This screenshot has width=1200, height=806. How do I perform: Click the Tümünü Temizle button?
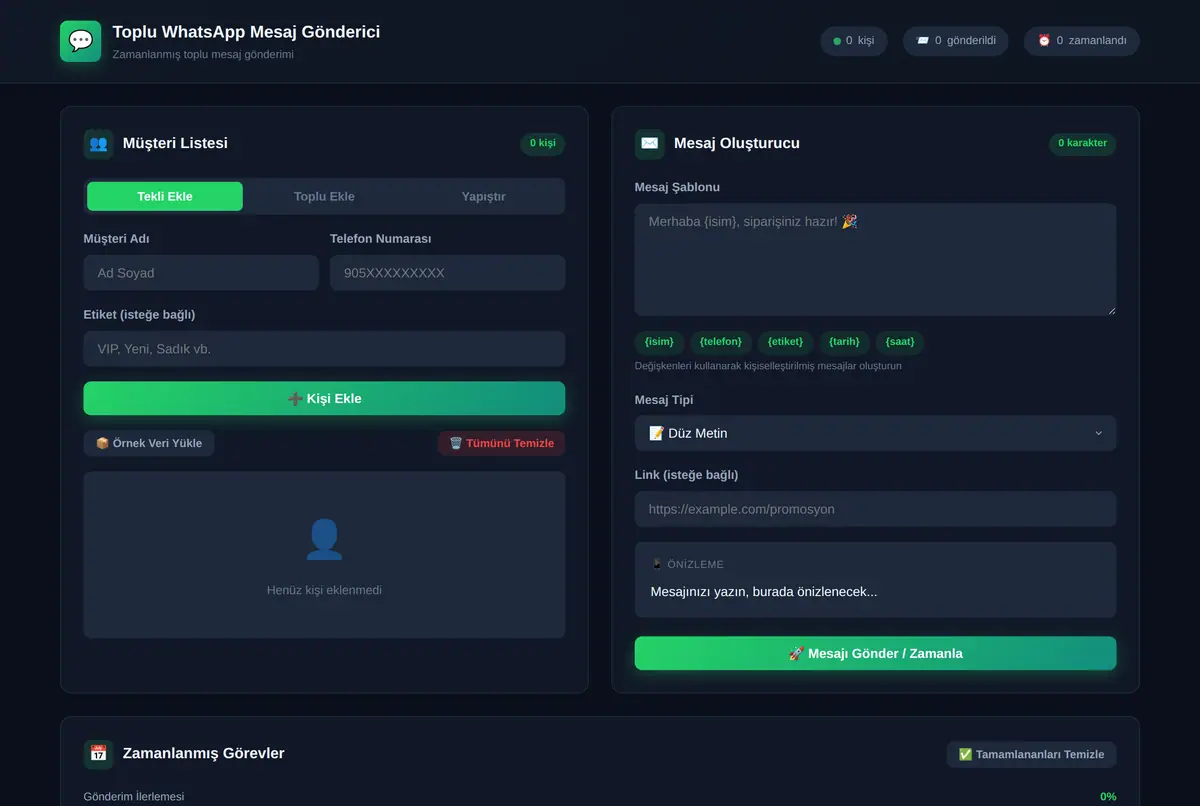pos(501,443)
